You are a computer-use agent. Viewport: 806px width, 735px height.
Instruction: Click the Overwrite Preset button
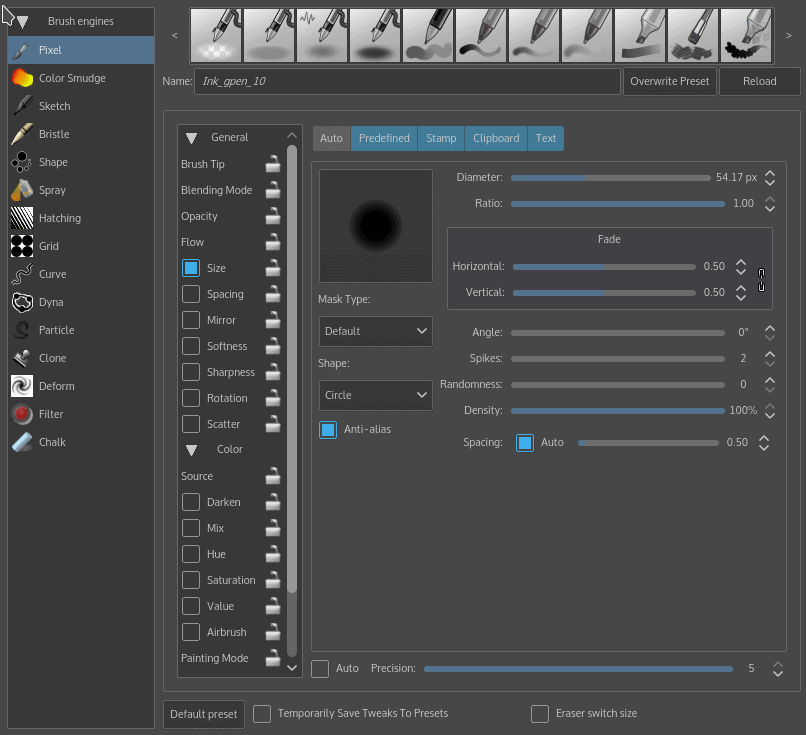pyautogui.click(x=670, y=81)
